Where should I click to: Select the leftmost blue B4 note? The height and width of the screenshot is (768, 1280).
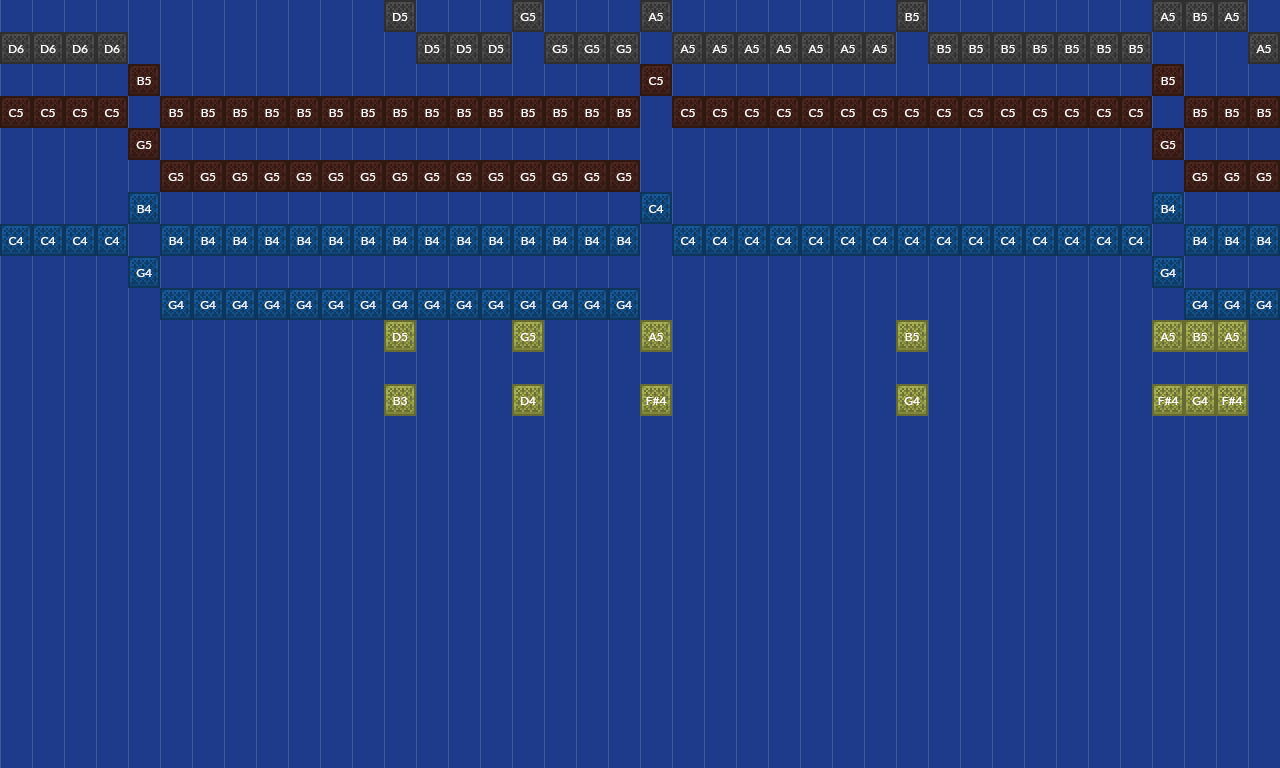(144, 208)
